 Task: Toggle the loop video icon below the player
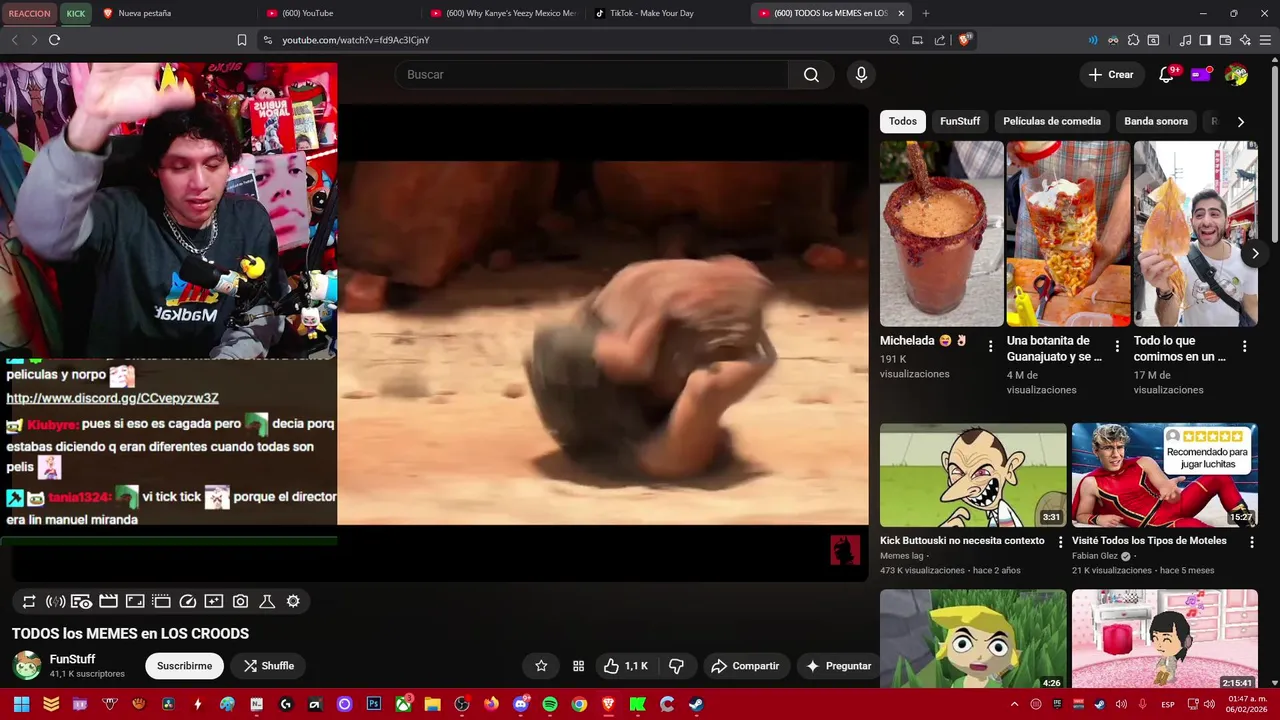pos(29,601)
